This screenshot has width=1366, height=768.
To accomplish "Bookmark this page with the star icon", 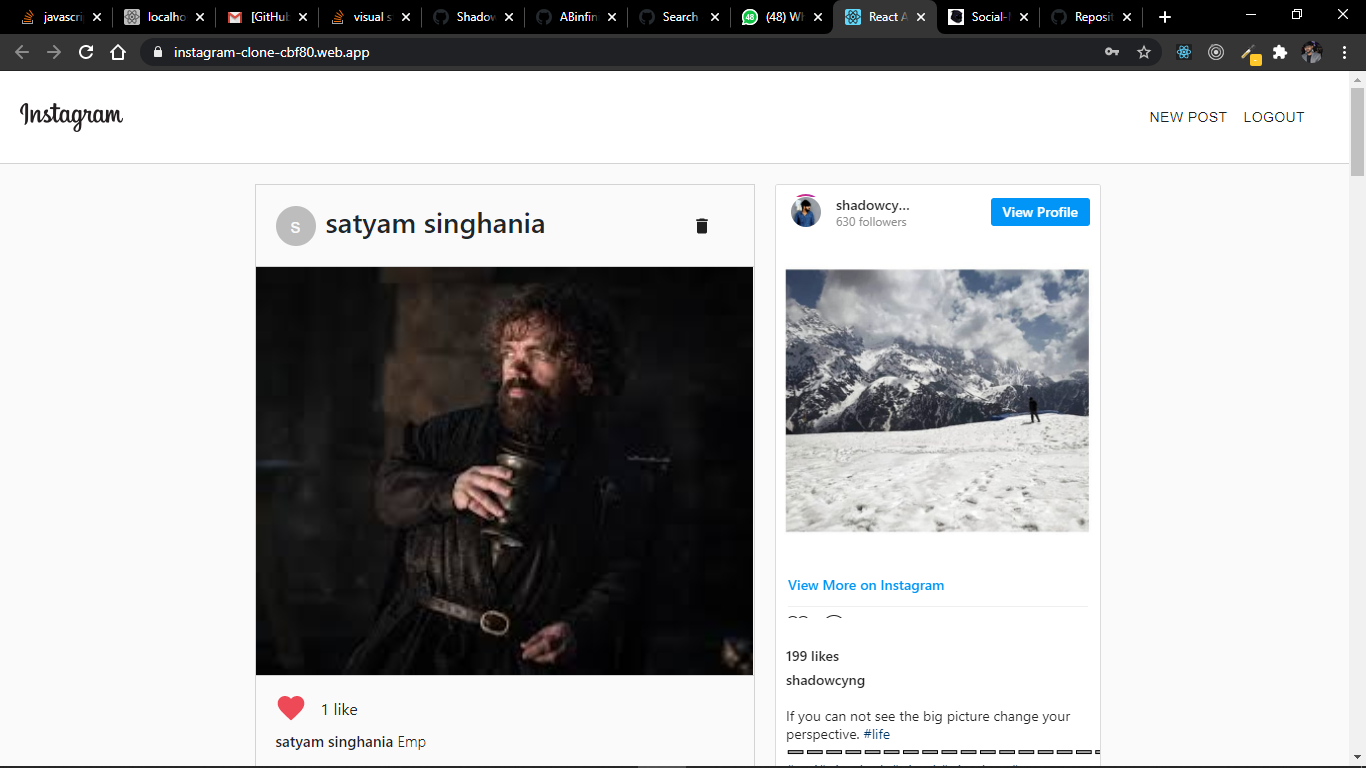I will click(1144, 51).
